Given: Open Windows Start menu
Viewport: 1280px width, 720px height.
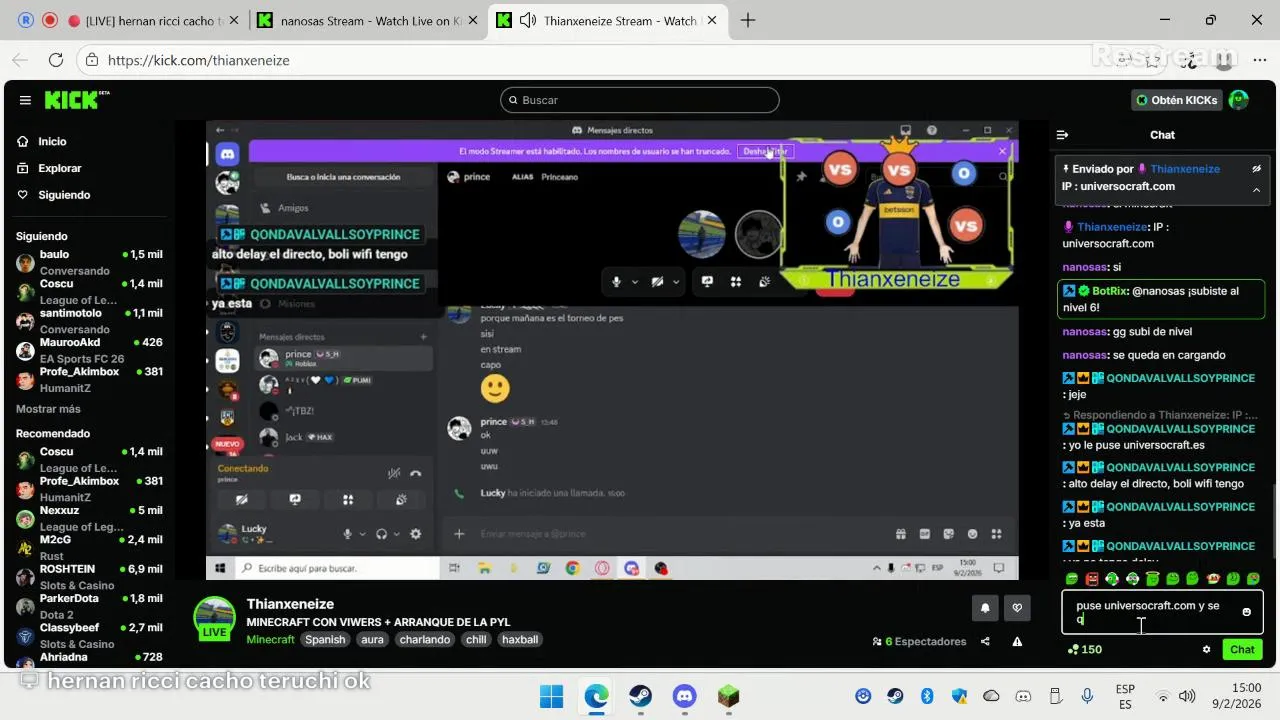Looking at the screenshot, I should click(x=552, y=696).
